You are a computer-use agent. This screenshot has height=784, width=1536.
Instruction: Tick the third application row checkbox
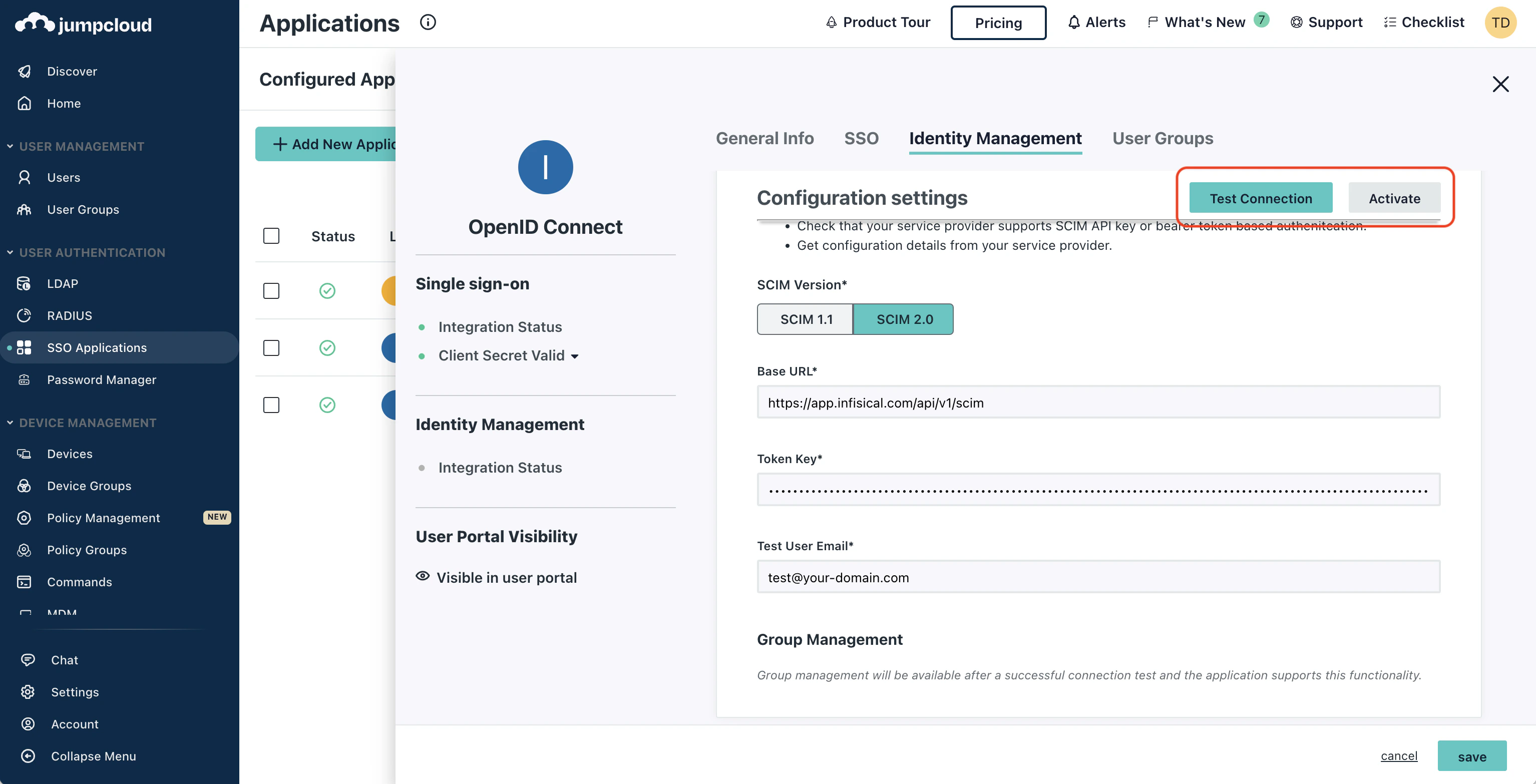(x=271, y=406)
